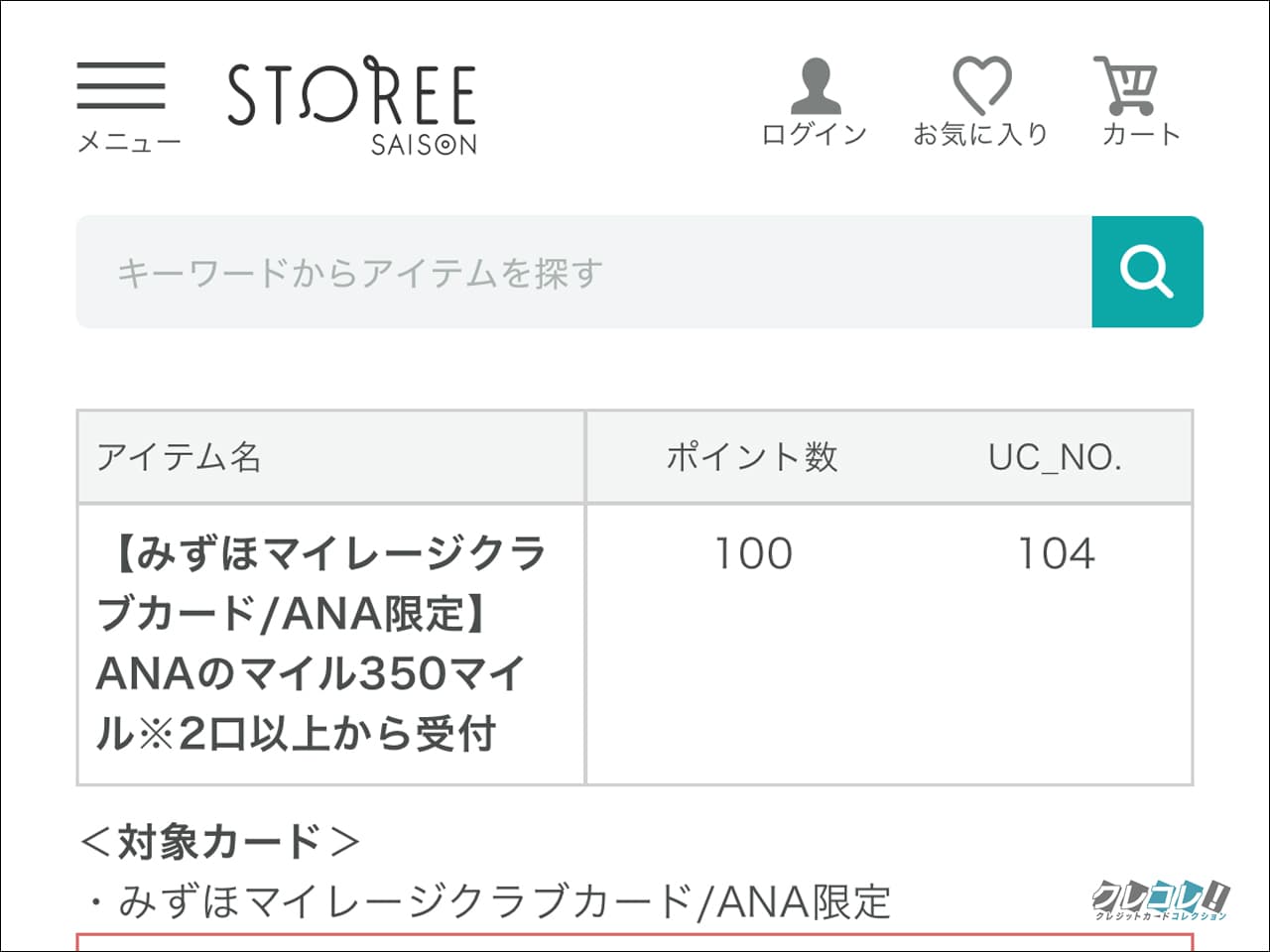Click the ポイント数 column header
Viewport: 1270px width, 952px height.
tap(752, 457)
